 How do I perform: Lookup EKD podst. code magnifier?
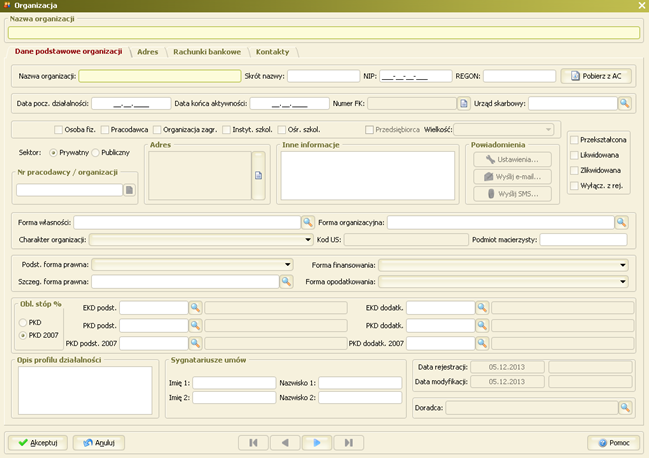pos(195,308)
